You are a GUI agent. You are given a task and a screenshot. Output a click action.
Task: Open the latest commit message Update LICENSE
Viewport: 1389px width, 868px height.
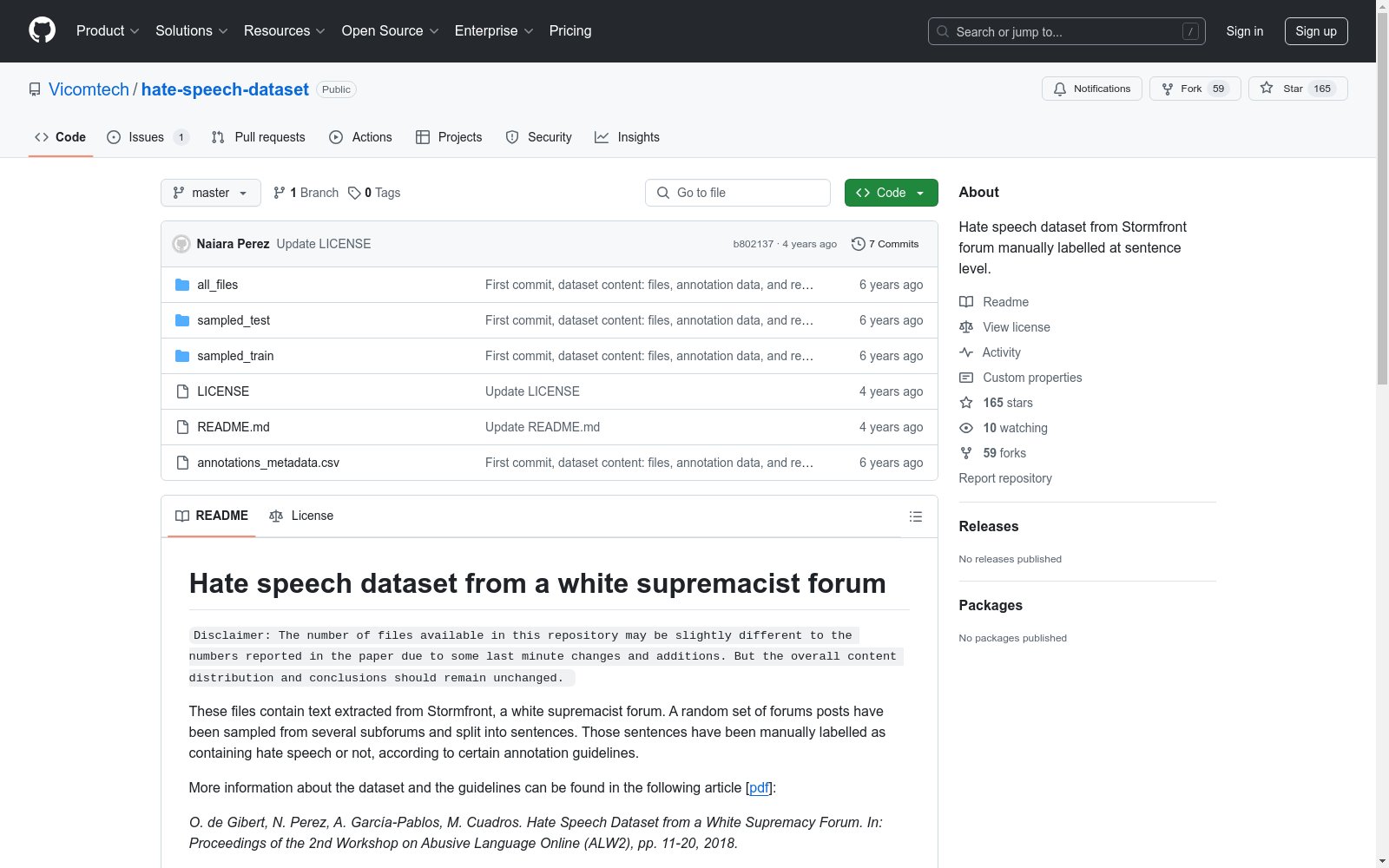[324, 244]
